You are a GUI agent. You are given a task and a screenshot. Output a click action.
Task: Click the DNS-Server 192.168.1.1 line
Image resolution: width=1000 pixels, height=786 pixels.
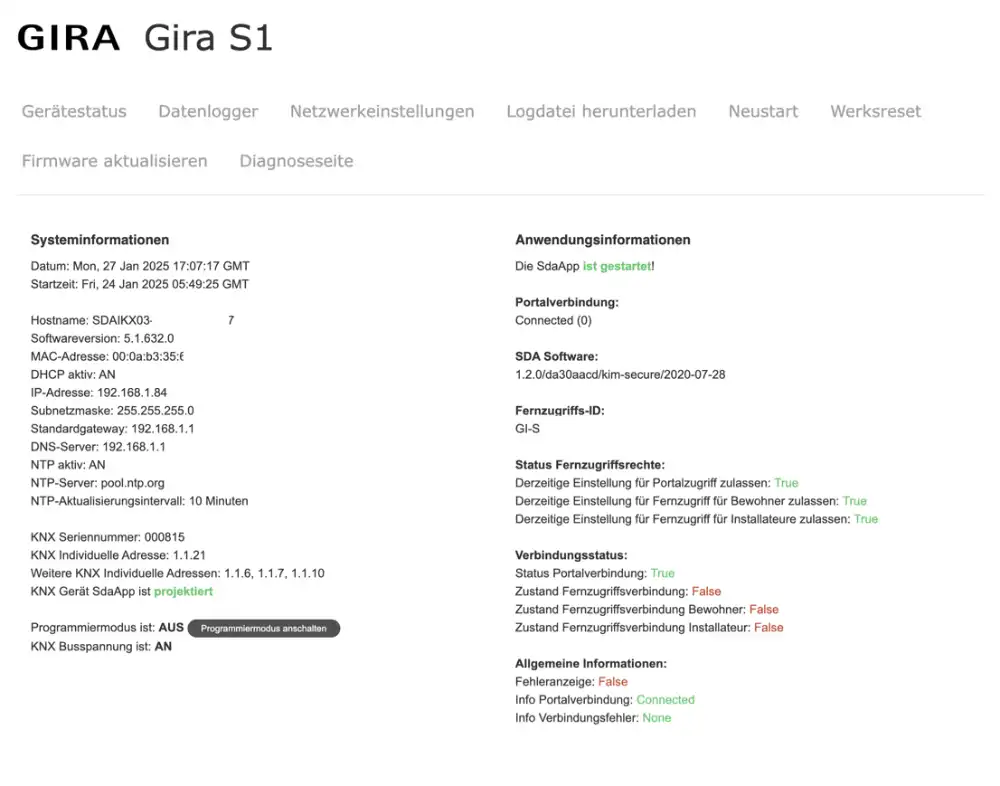pyautogui.click(x=98, y=447)
